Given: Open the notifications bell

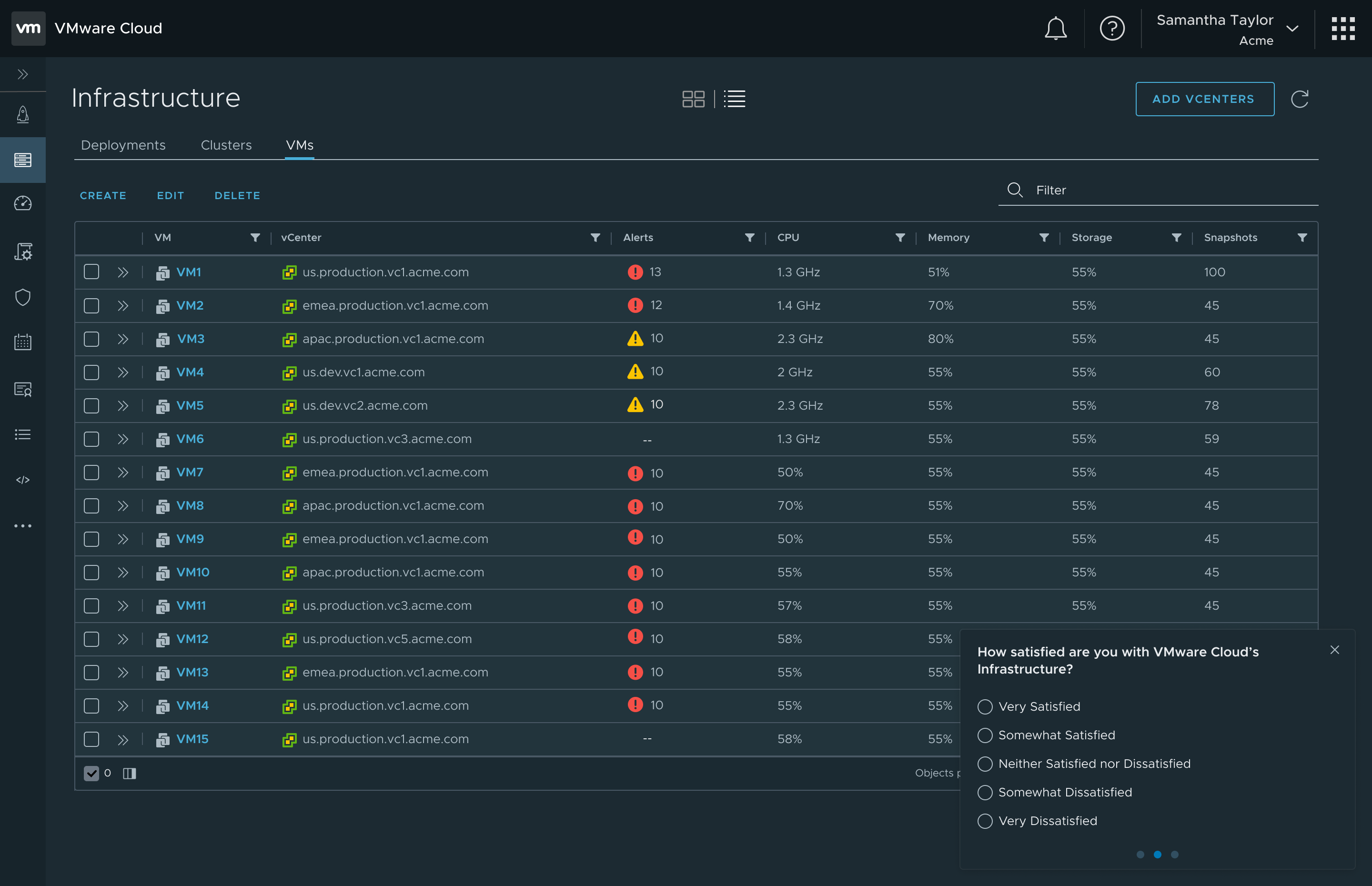Looking at the screenshot, I should pyautogui.click(x=1055, y=28).
